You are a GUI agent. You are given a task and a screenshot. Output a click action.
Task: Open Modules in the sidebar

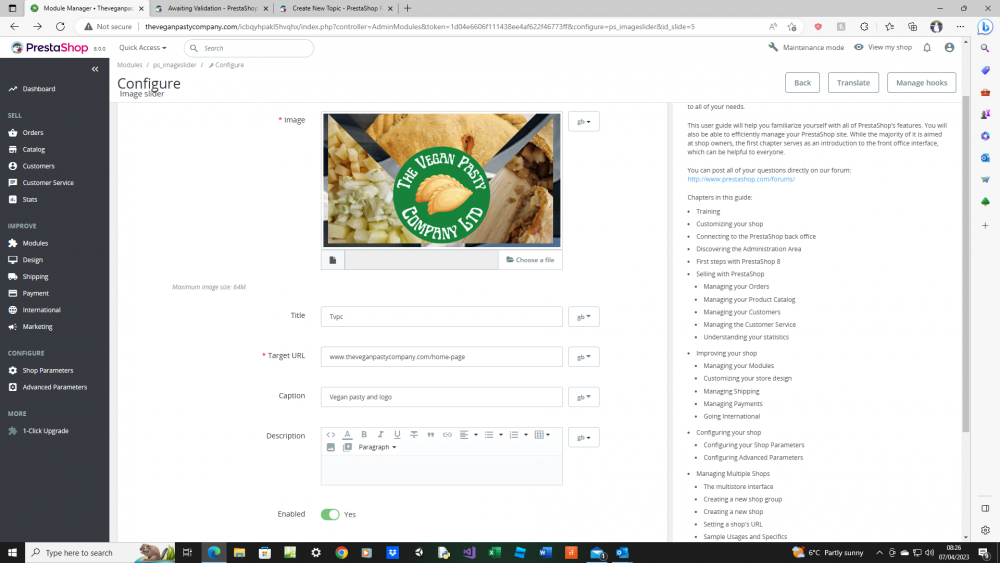click(x=35, y=243)
